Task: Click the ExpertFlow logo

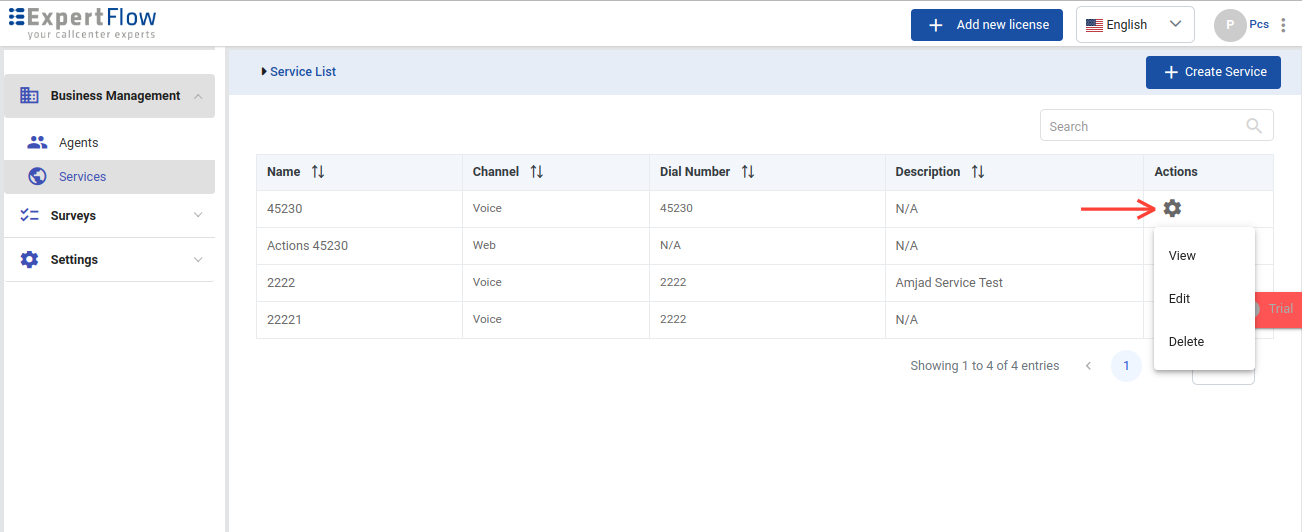Action: (x=83, y=24)
